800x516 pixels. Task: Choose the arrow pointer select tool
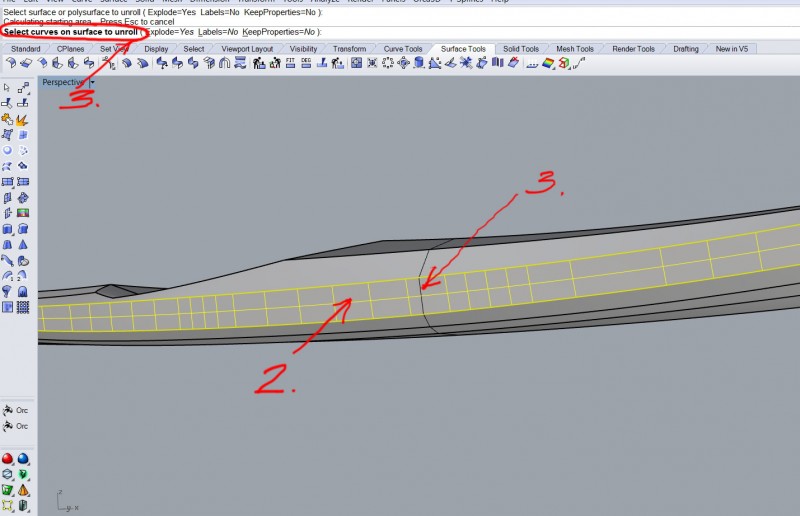pyautogui.click(x=7, y=88)
